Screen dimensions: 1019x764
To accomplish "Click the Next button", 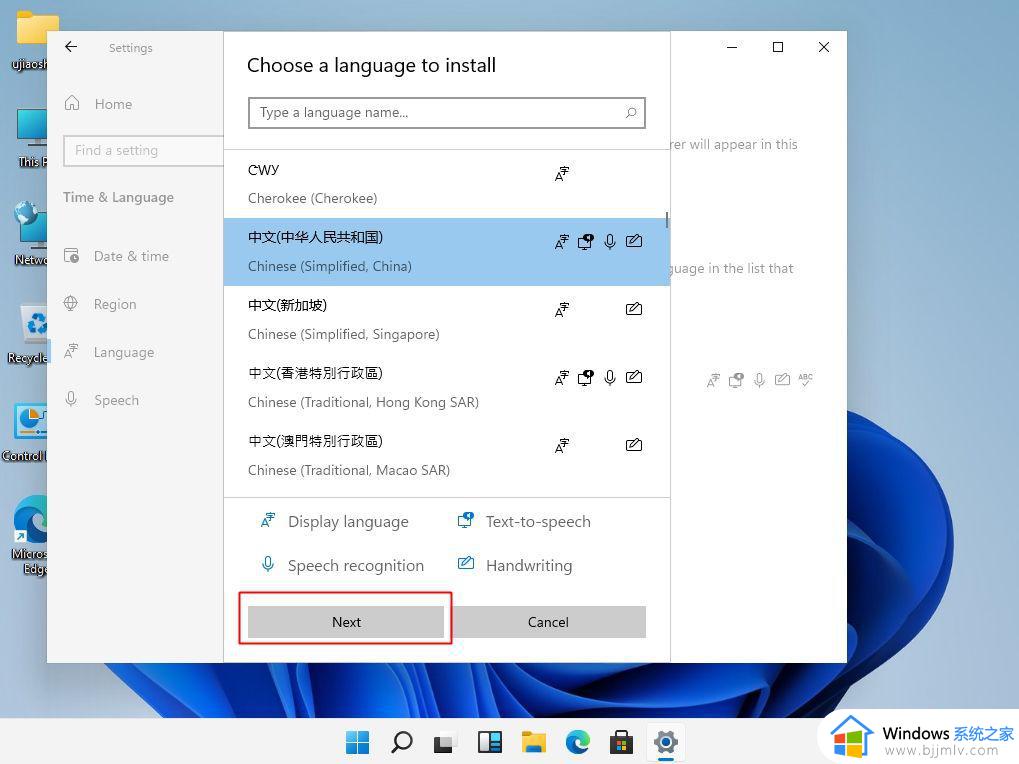I will tap(346, 622).
